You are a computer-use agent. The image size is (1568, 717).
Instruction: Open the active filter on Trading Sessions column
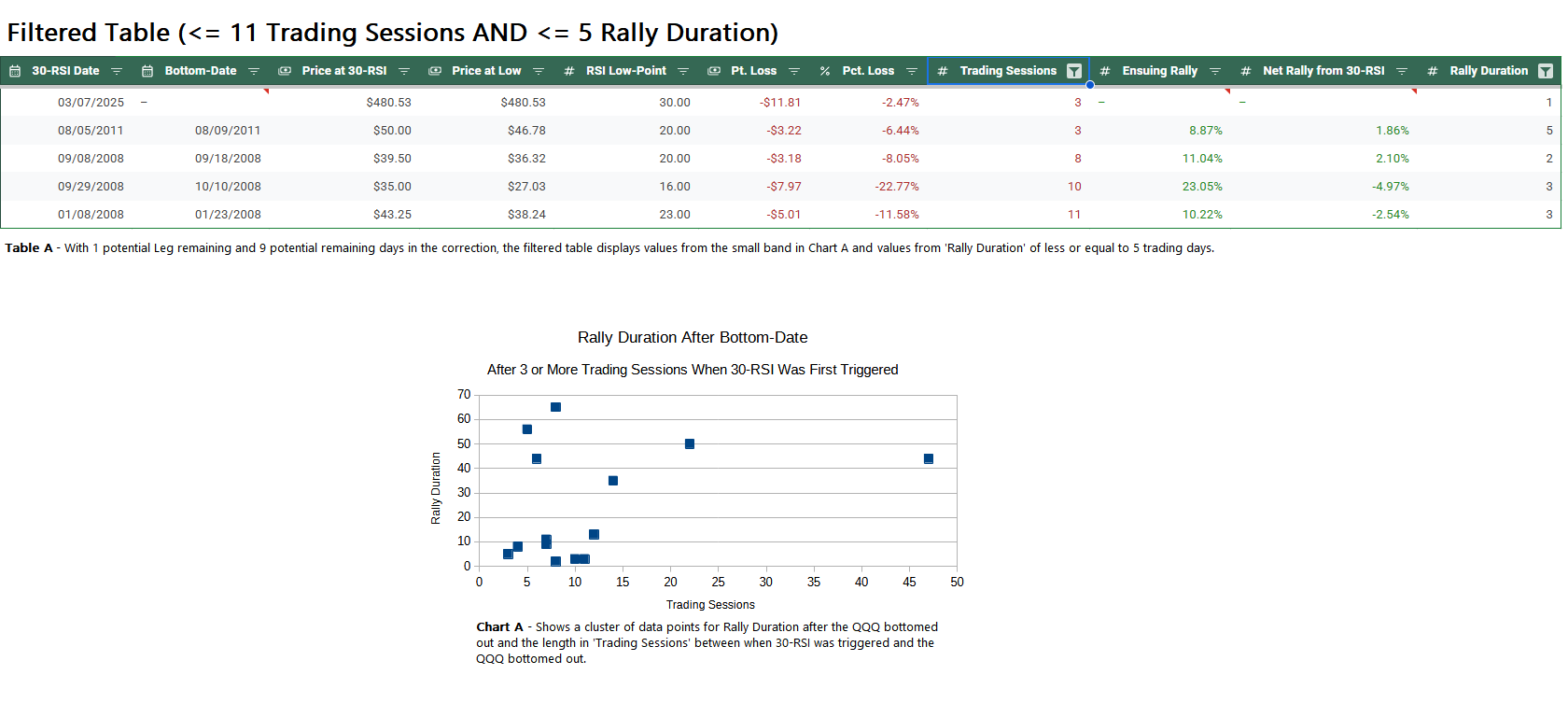click(x=1074, y=71)
